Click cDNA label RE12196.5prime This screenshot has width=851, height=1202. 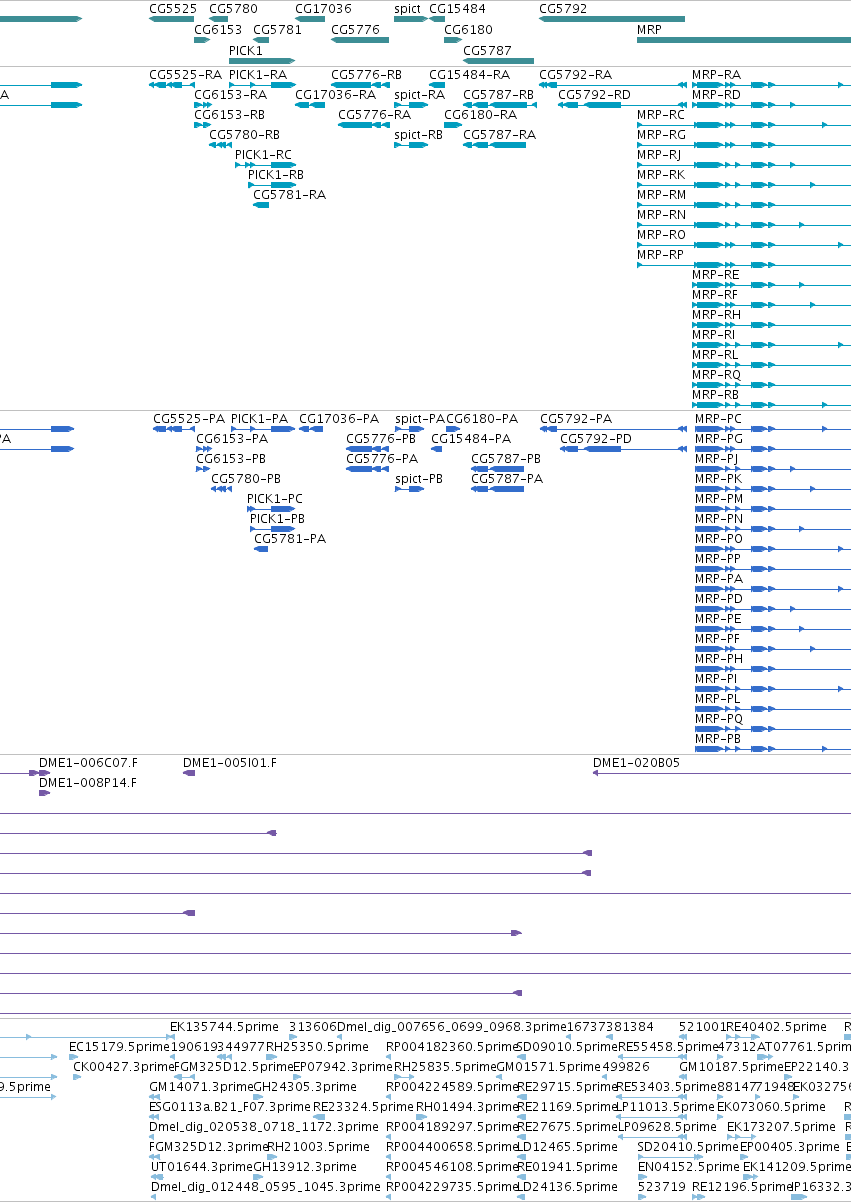tap(741, 1187)
